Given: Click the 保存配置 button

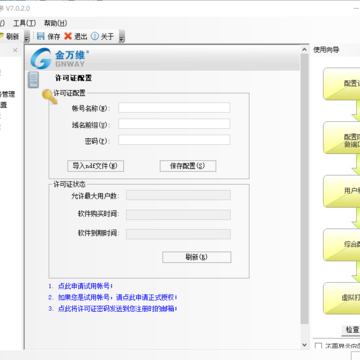Looking at the screenshot, I should click(x=188, y=166).
